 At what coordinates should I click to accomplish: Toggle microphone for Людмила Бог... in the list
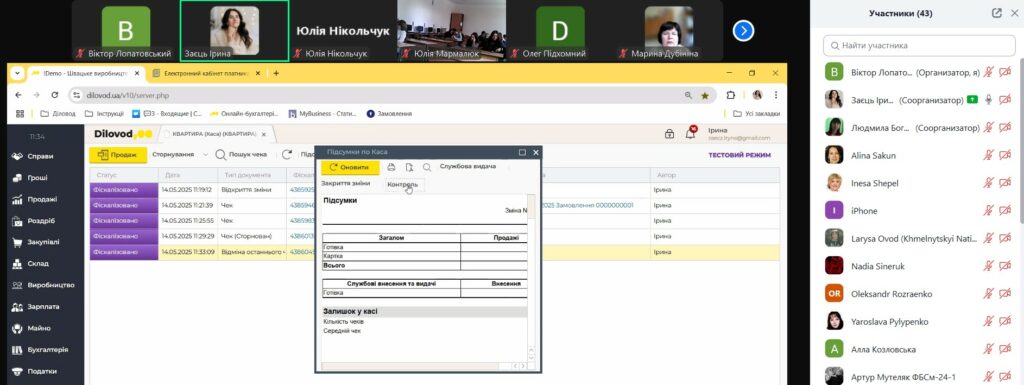coord(989,128)
